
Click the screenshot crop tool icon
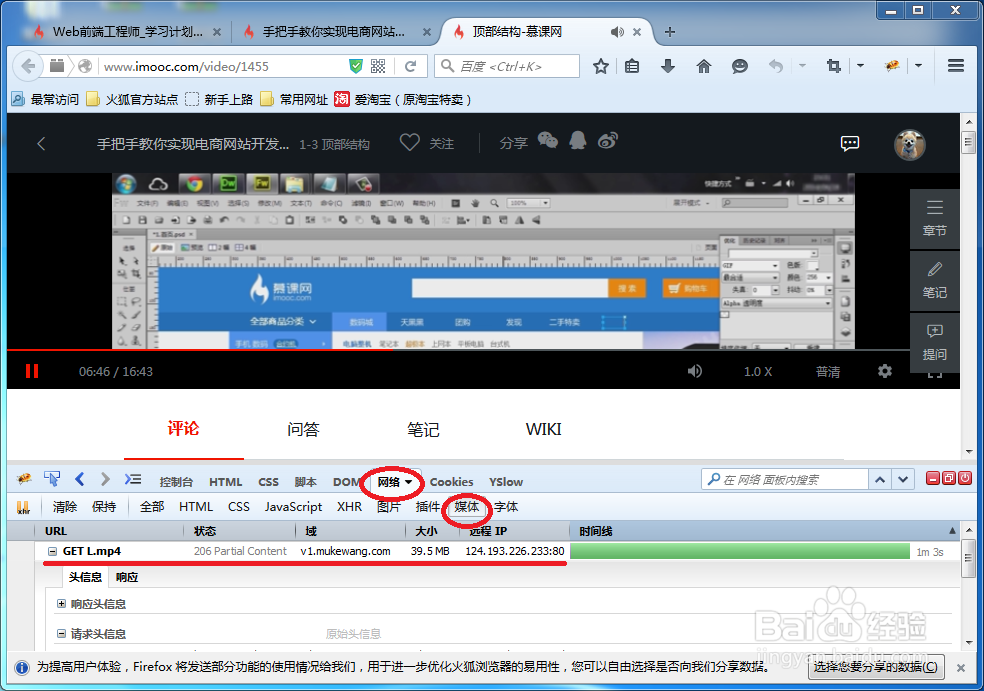833,66
